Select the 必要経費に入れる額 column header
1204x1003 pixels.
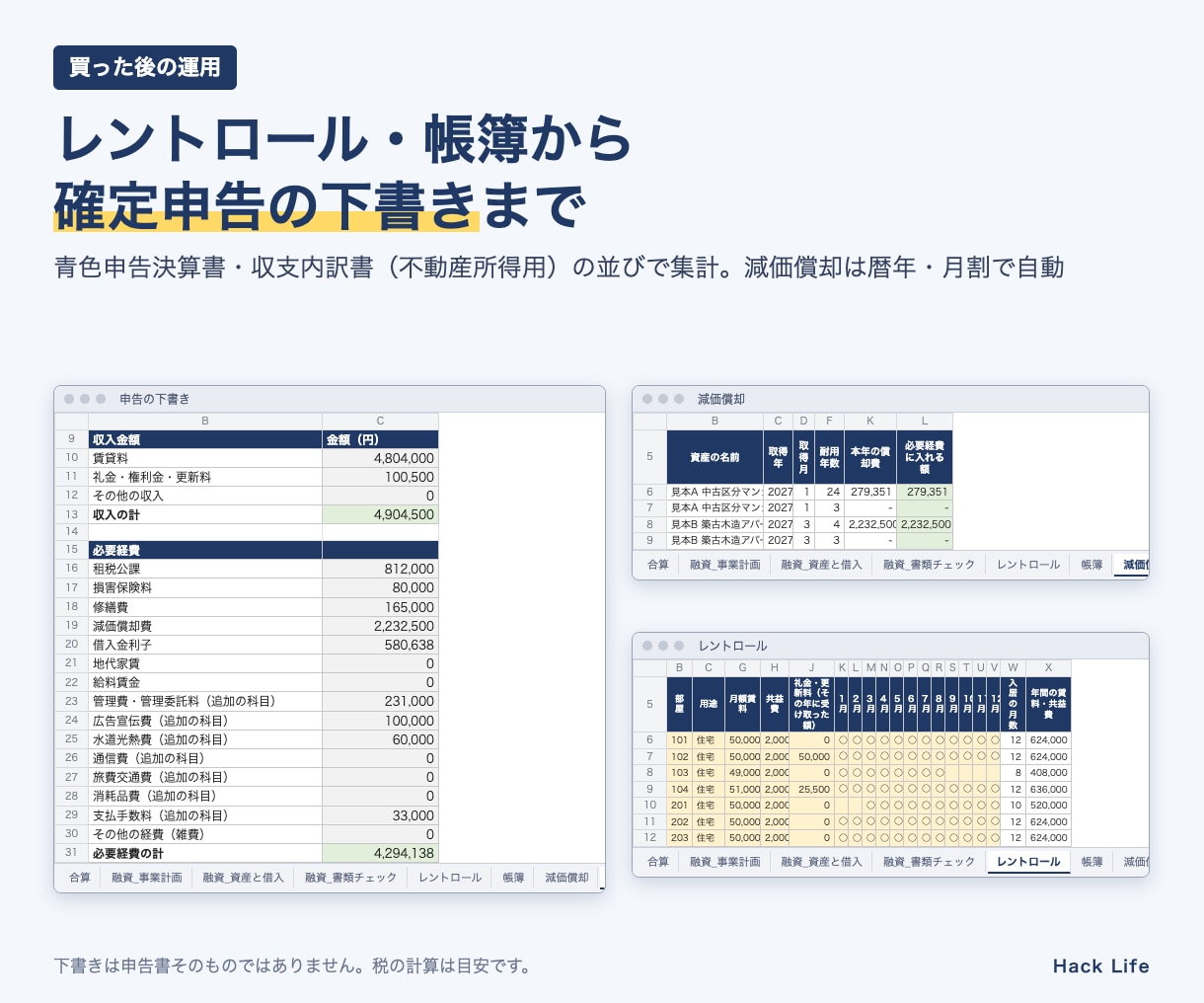click(x=925, y=457)
